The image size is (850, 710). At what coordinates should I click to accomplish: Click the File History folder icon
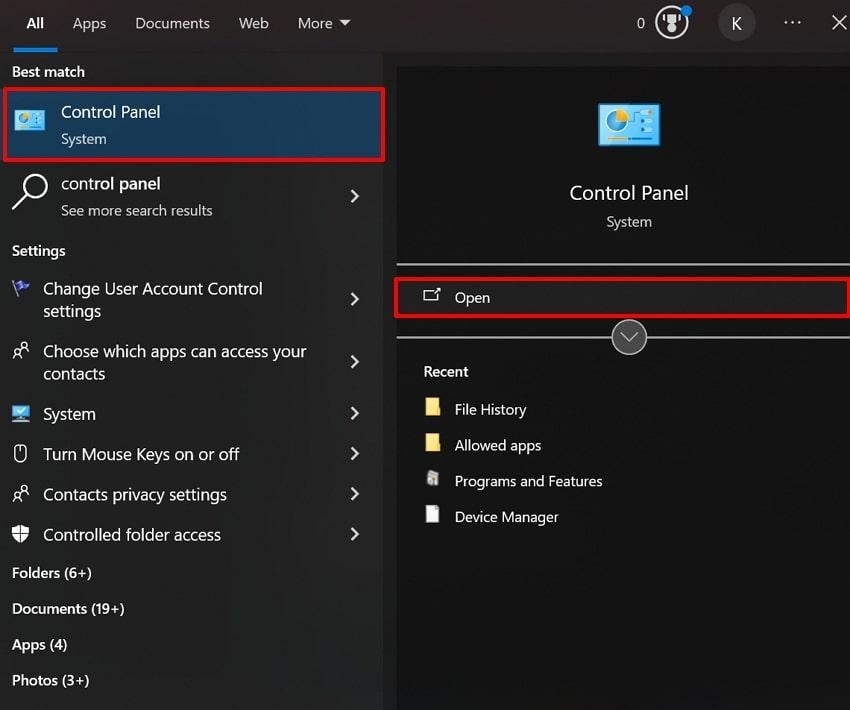click(x=433, y=408)
